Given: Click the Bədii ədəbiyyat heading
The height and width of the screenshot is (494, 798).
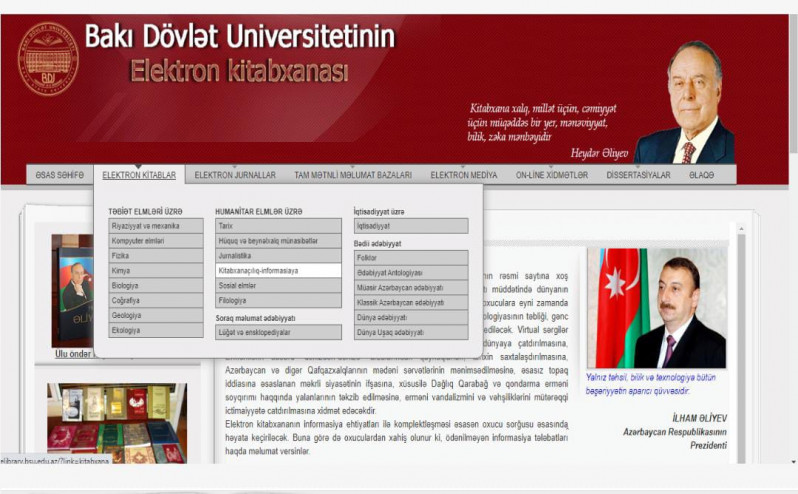Looking at the screenshot, I should [x=377, y=244].
